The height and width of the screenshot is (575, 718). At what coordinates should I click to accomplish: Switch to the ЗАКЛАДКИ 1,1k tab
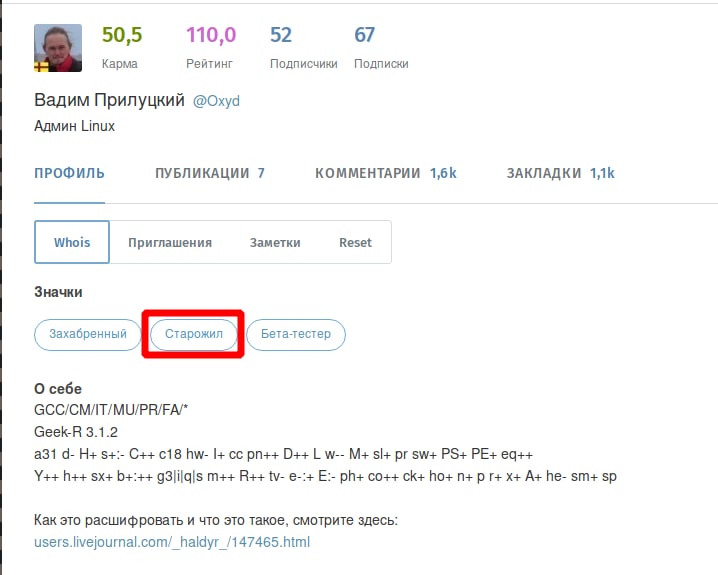pos(560,173)
